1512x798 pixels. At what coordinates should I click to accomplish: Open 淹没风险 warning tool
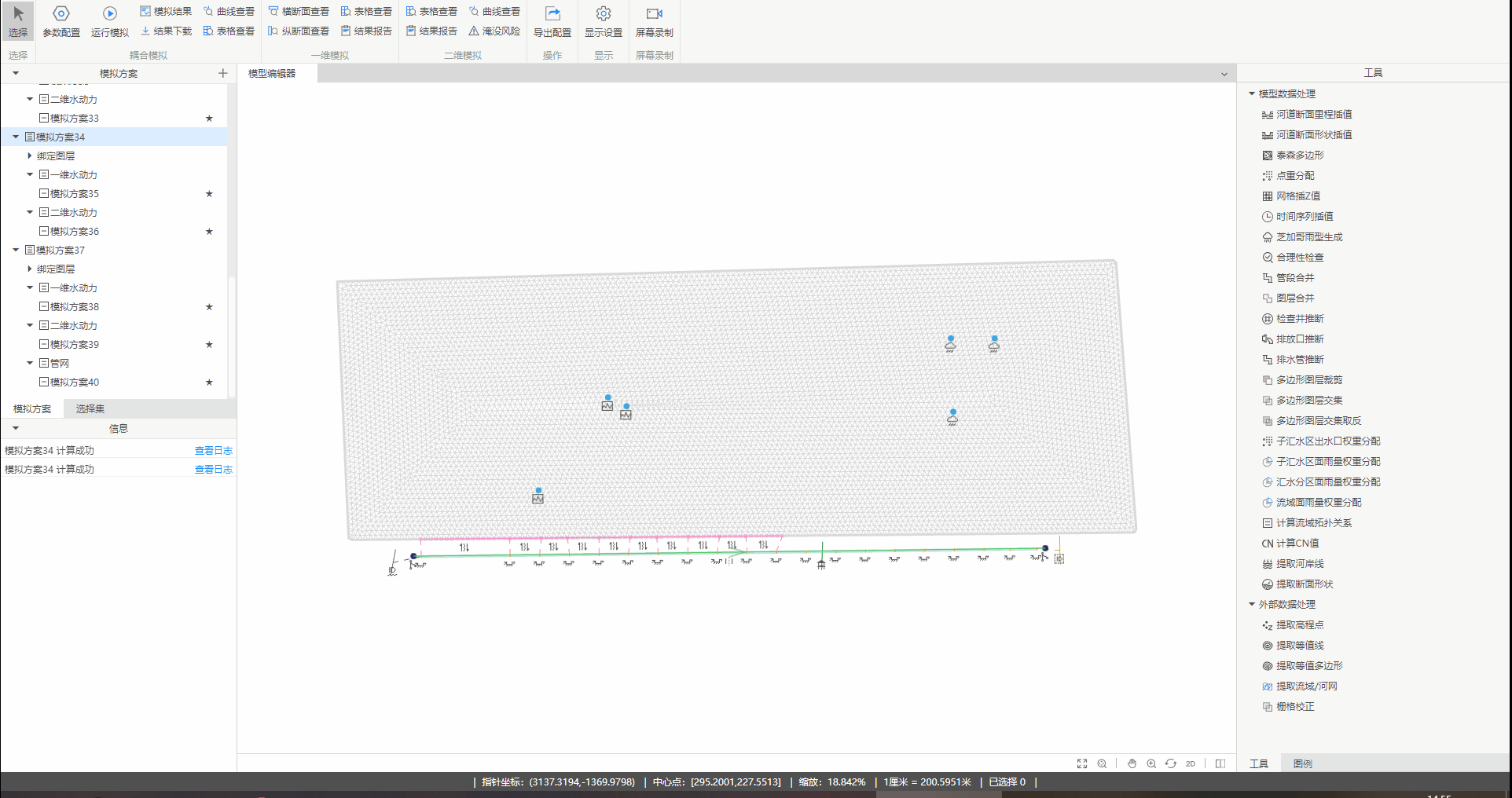click(495, 31)
